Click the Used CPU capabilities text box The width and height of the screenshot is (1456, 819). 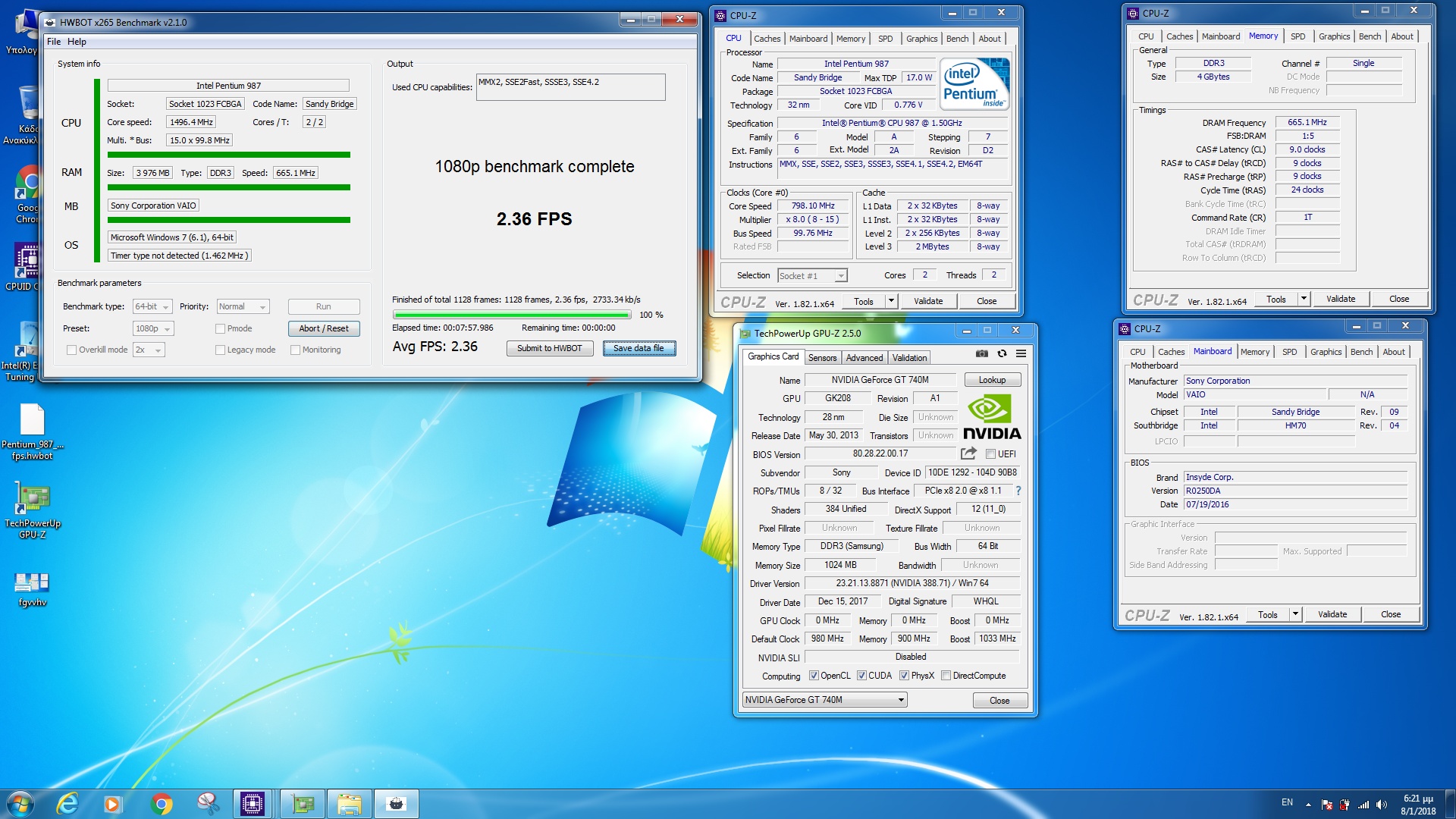[570, 86]
